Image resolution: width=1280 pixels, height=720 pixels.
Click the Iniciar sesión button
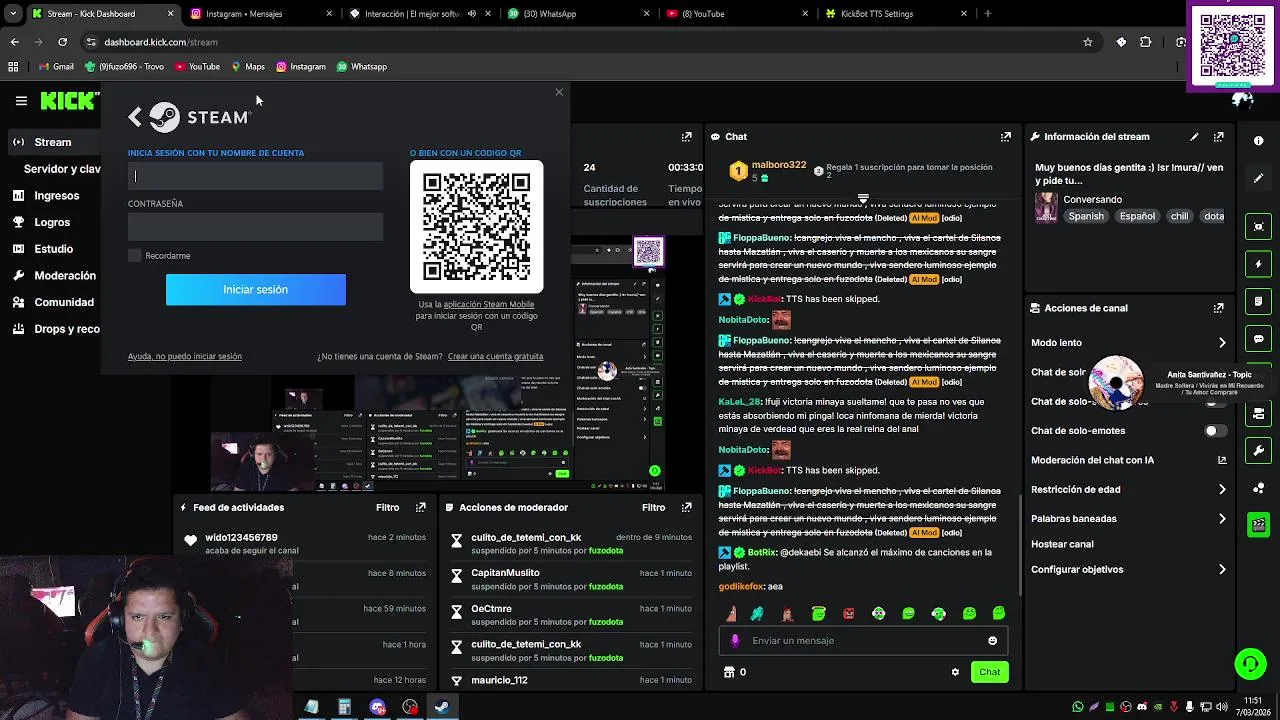point(256,290)
